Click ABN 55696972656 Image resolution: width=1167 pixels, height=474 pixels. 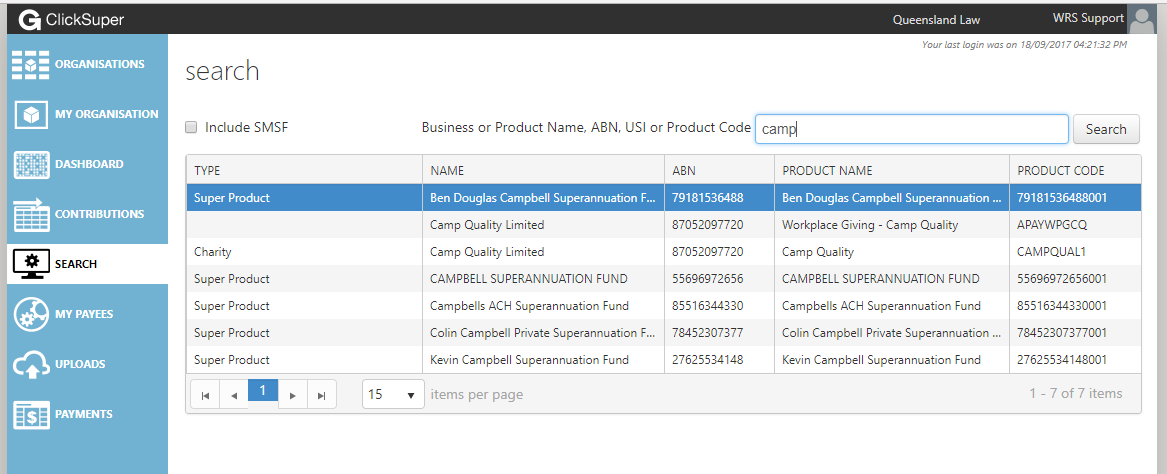[x=707, y=279]
